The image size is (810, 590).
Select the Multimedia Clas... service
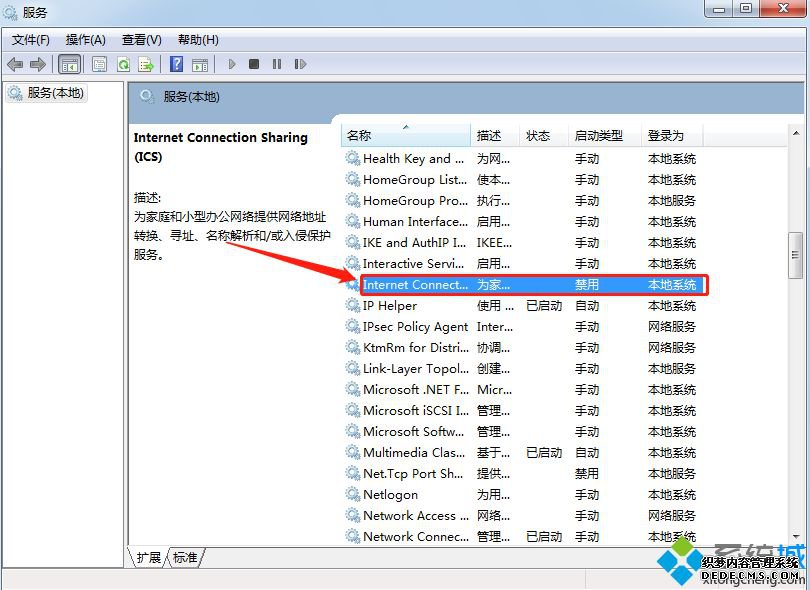(x=522, y=453)
